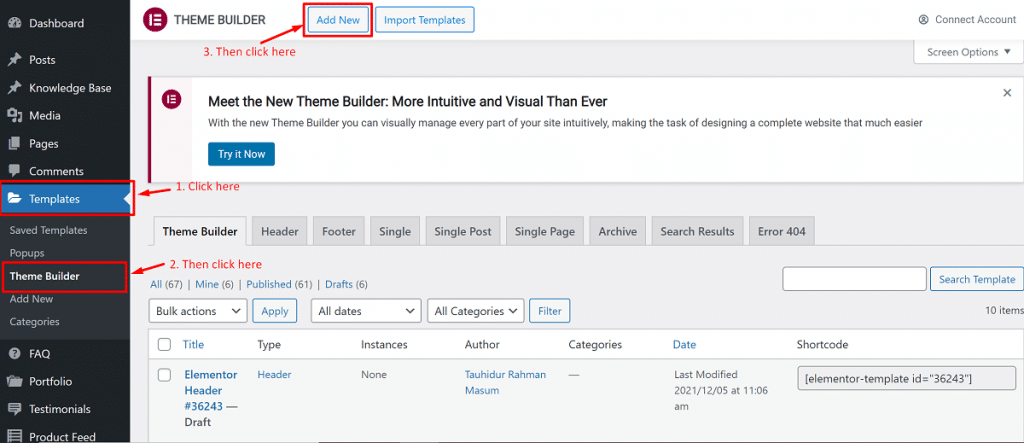Click the Knowledge Base pin icon
Image resolution: width=1024 pixels, height=443 pixels.
pyautogui.click(x=14, y=88)
